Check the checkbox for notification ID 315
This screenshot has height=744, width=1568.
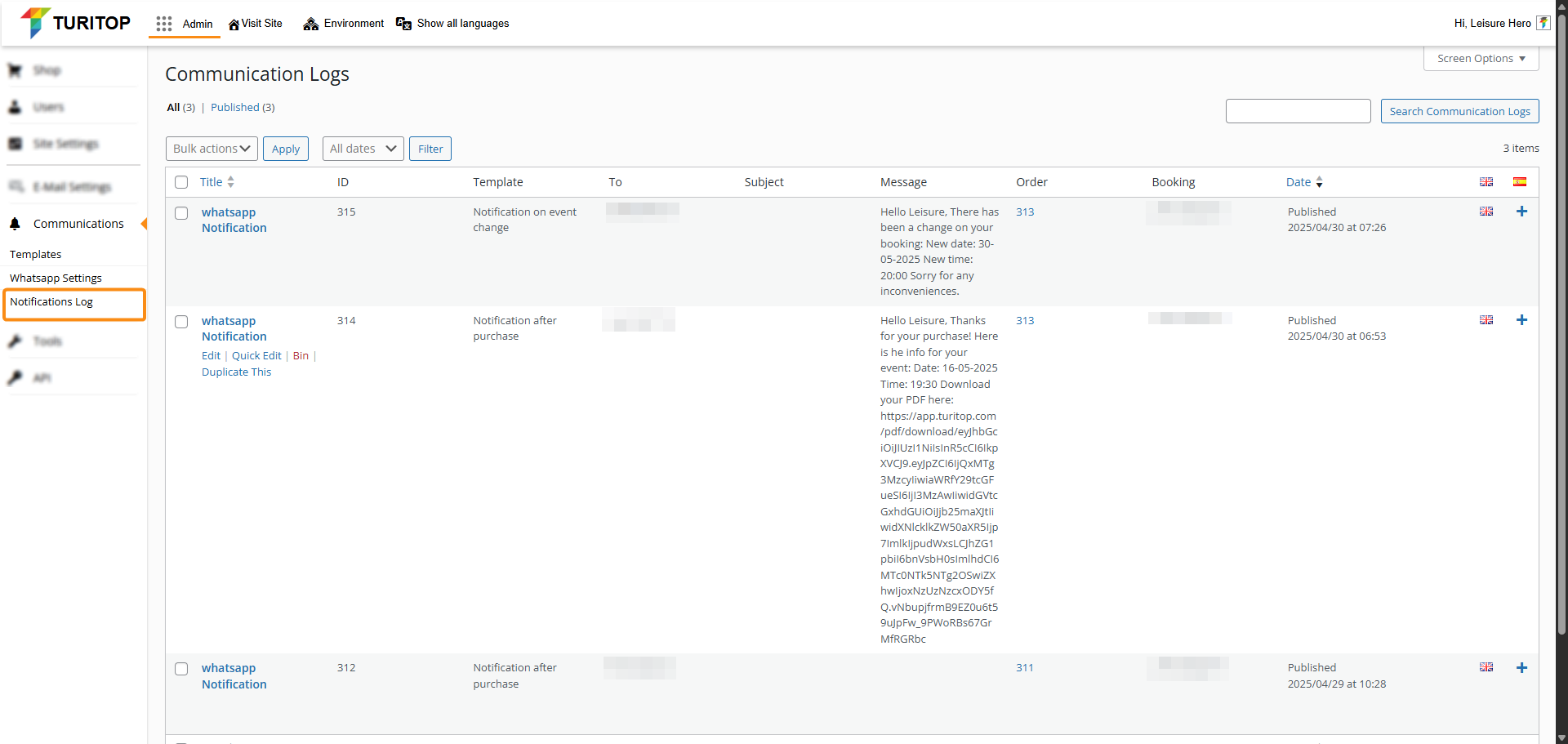pos(181,213)
